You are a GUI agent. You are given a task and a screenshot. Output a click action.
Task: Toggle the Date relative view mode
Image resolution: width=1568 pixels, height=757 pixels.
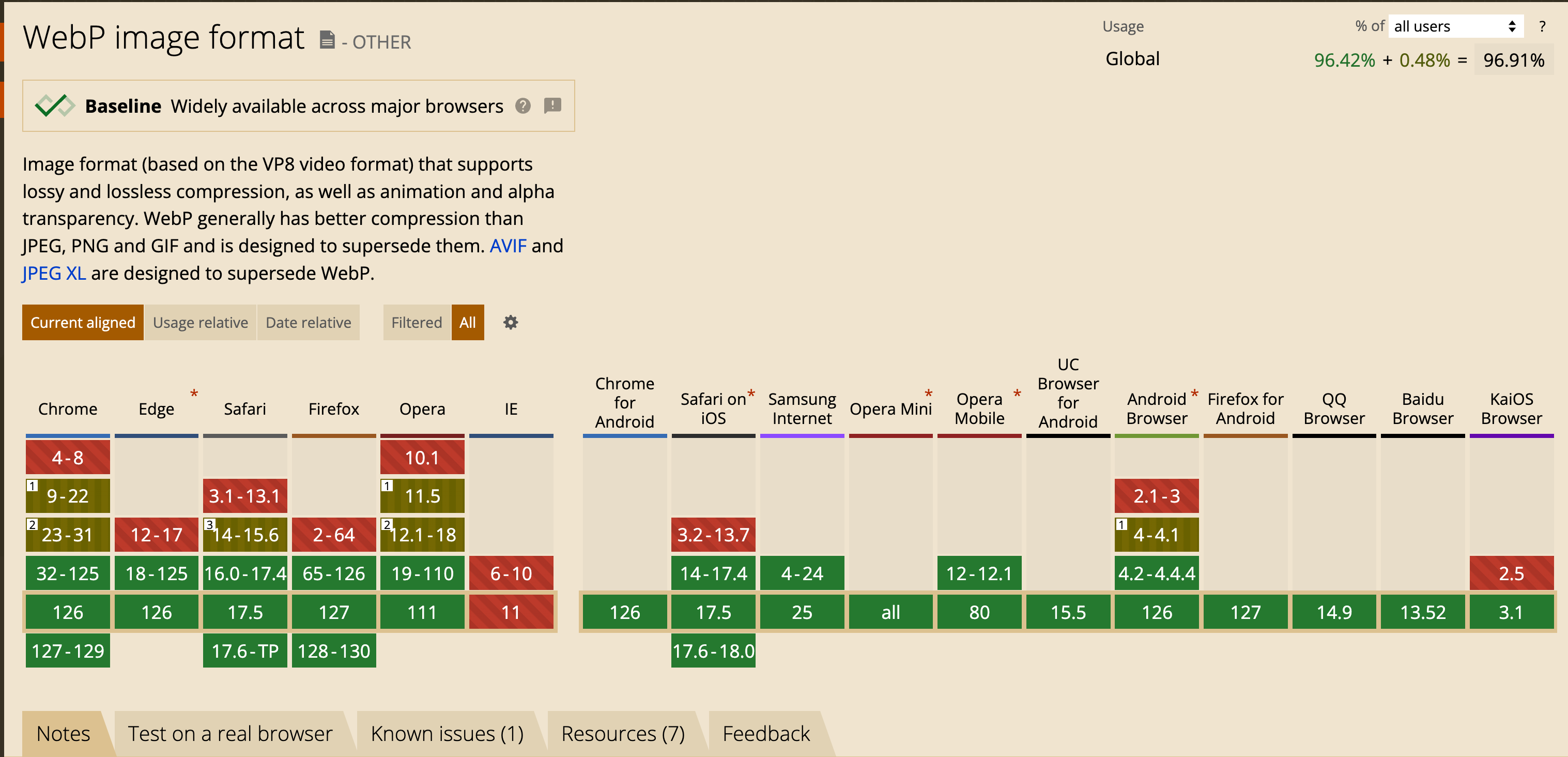308,322
